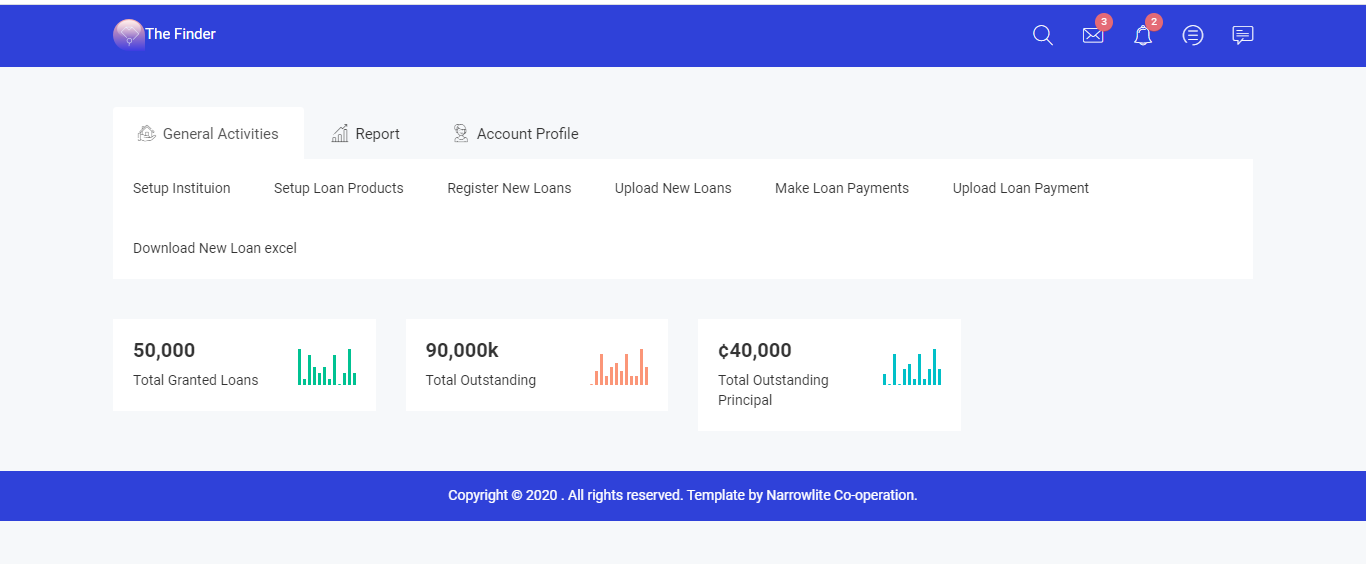1366x564 pixels.
Task: Click the circular menu list icon
Action: 1192,36
